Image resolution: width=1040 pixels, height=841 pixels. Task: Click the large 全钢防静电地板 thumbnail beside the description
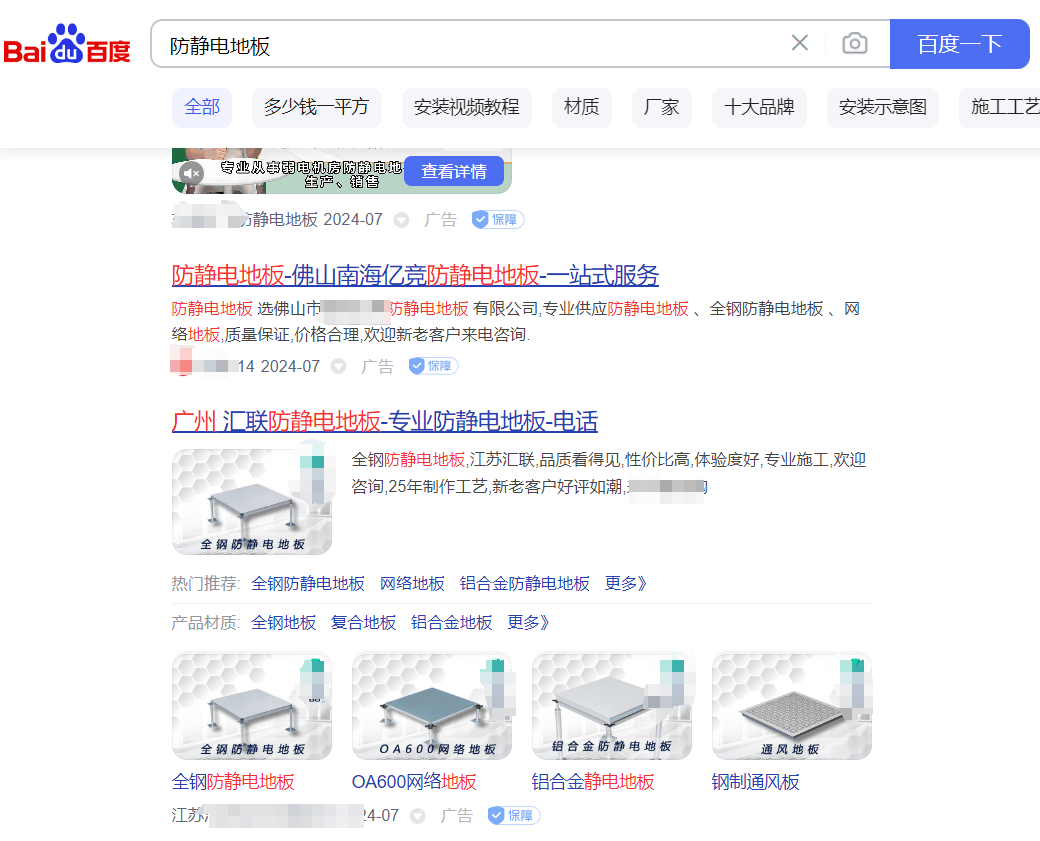point(252,501)
